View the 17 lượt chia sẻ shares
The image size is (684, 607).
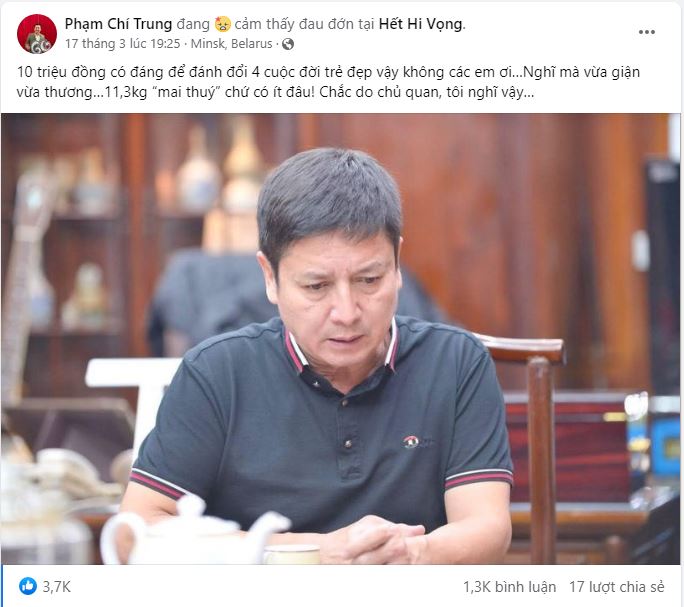[617, 587]
